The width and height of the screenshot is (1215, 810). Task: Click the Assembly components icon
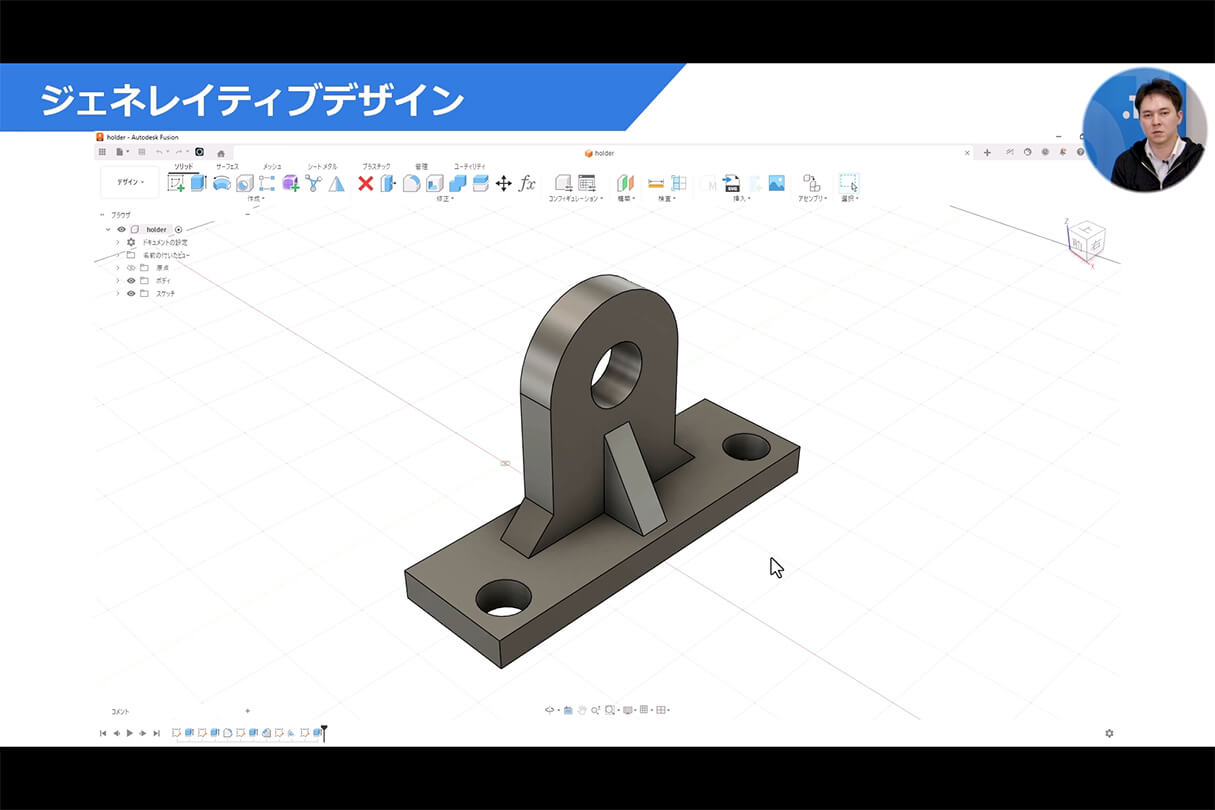[811, 183]
